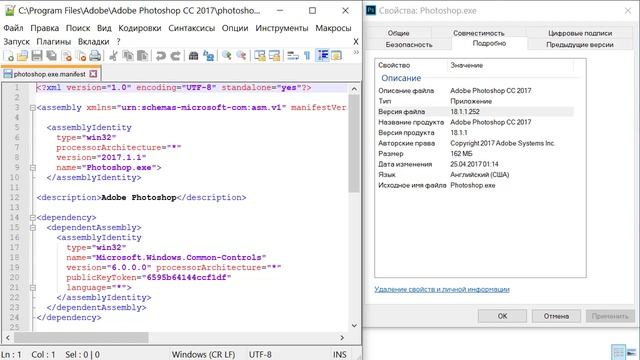Click the Отмена button

point(556,316)
